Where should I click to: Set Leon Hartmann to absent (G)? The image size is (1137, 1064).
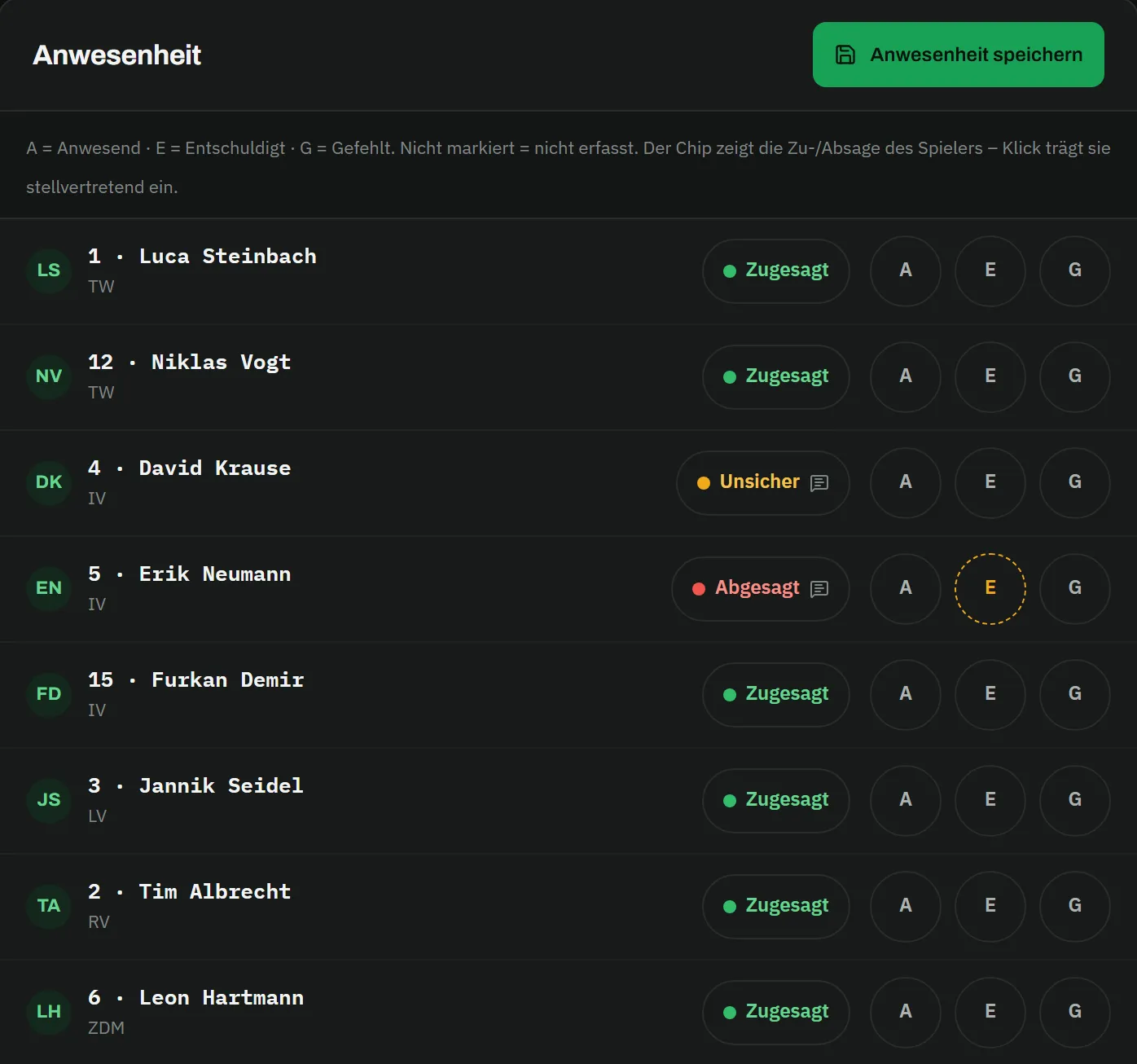pyautogui.click(x=1075, y=1013)
